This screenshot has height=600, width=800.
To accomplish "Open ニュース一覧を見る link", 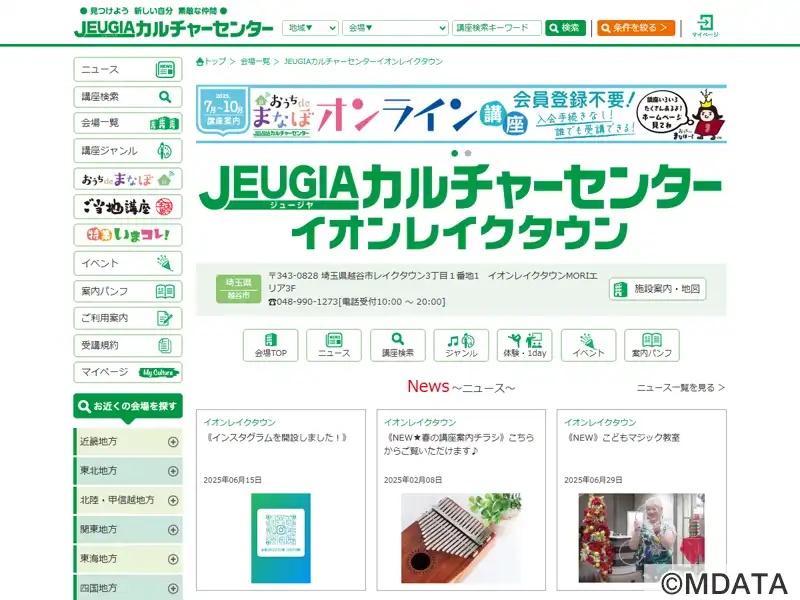I will pos(681,388).
